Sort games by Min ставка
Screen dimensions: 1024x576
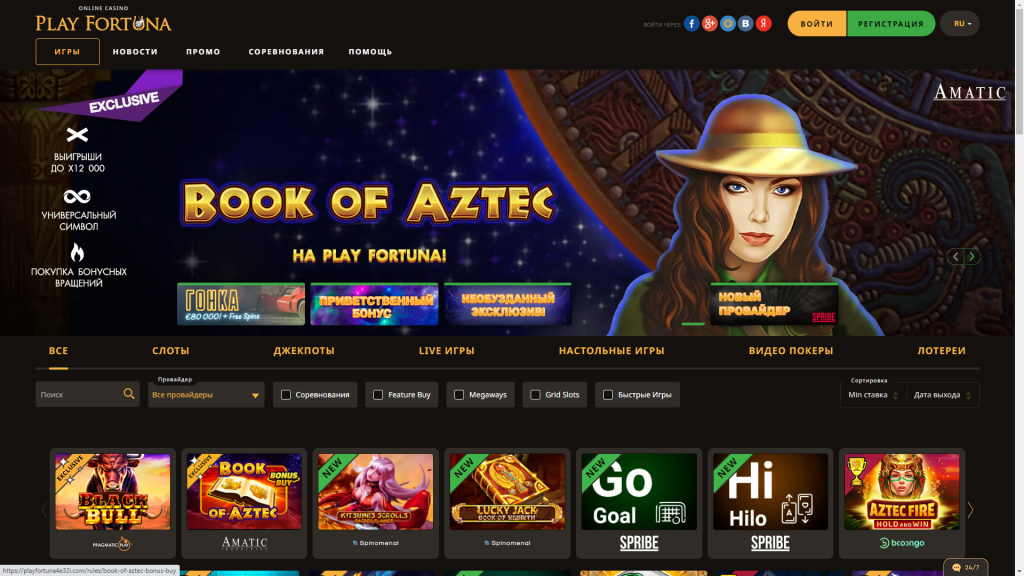pyautogui.click(x=872, y=394)
